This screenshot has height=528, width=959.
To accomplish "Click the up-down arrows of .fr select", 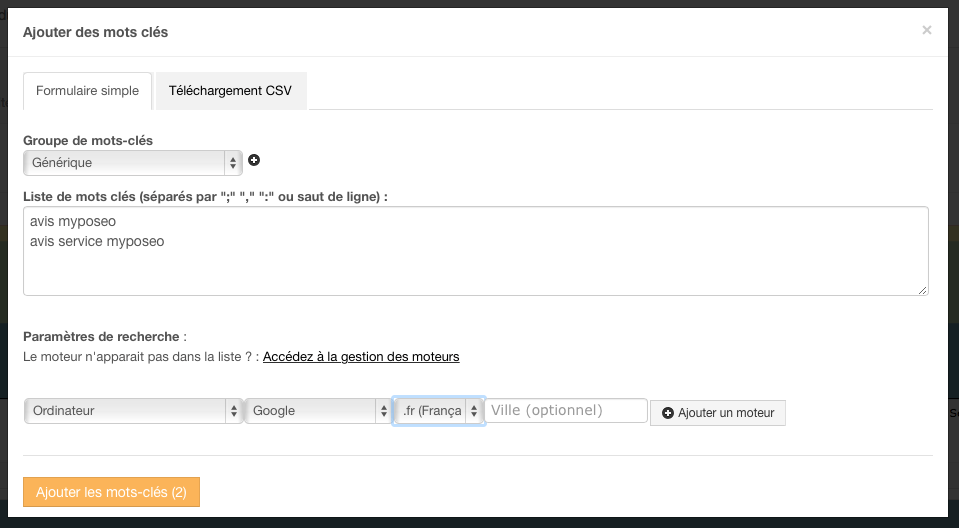I will click(x=474, y=411).
